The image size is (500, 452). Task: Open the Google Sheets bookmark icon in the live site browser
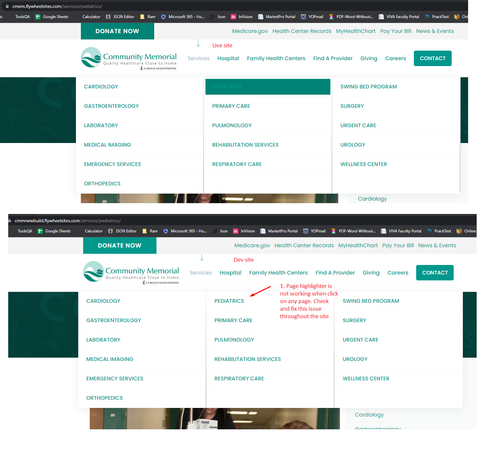pos(38,17)
